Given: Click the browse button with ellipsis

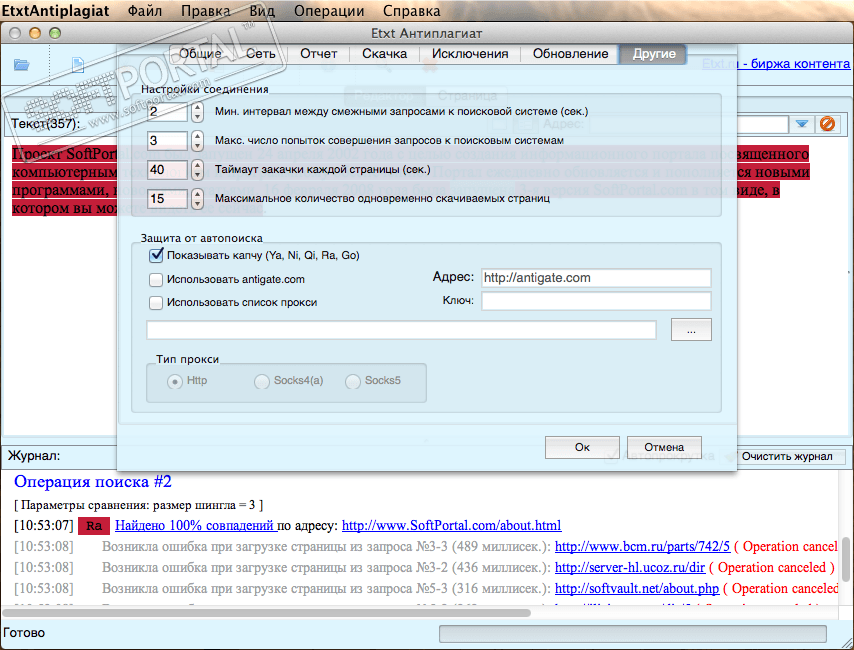Looking at the screenshot, I should 691,330.
